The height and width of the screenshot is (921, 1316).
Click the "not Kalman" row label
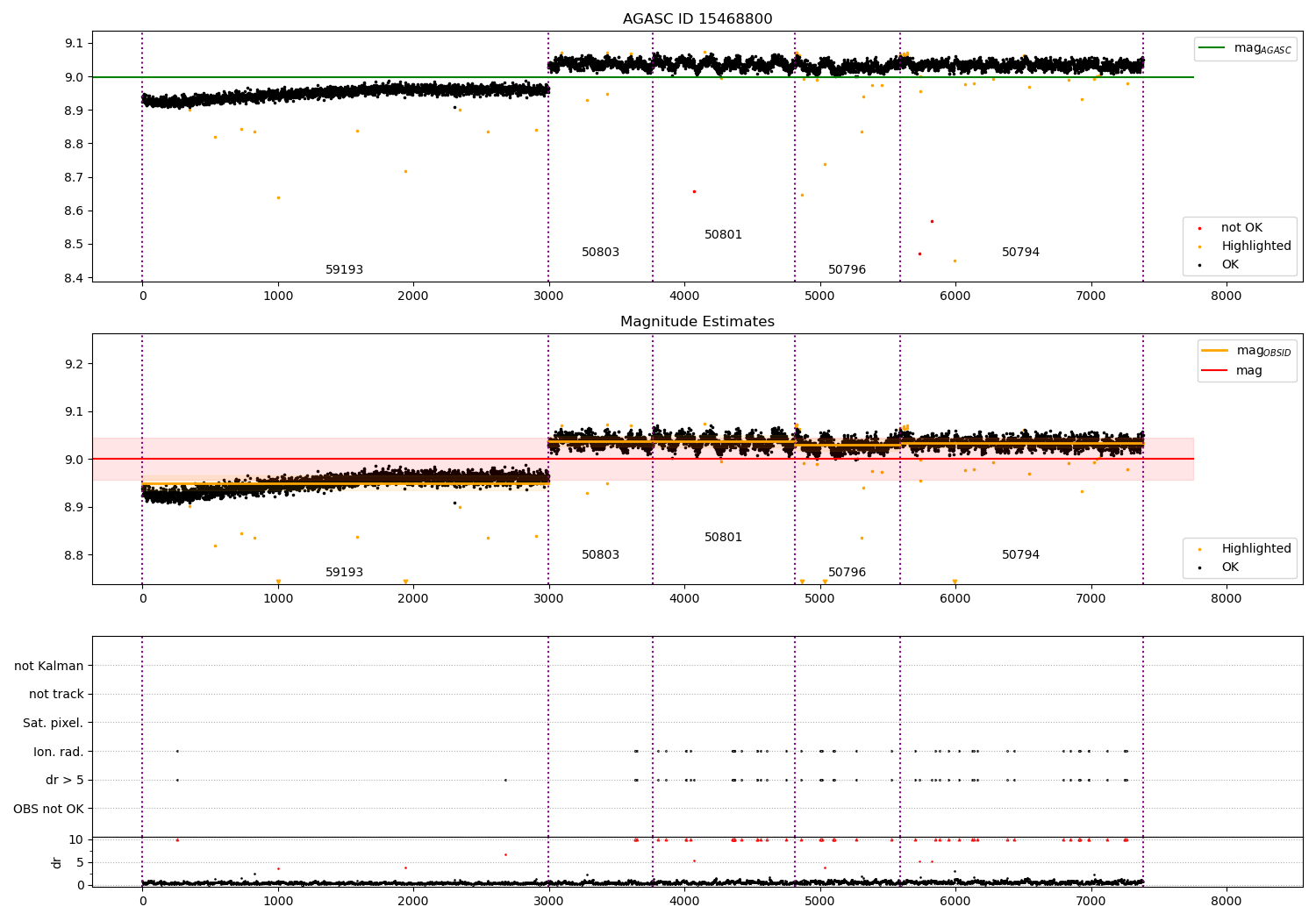click(49, 666)
